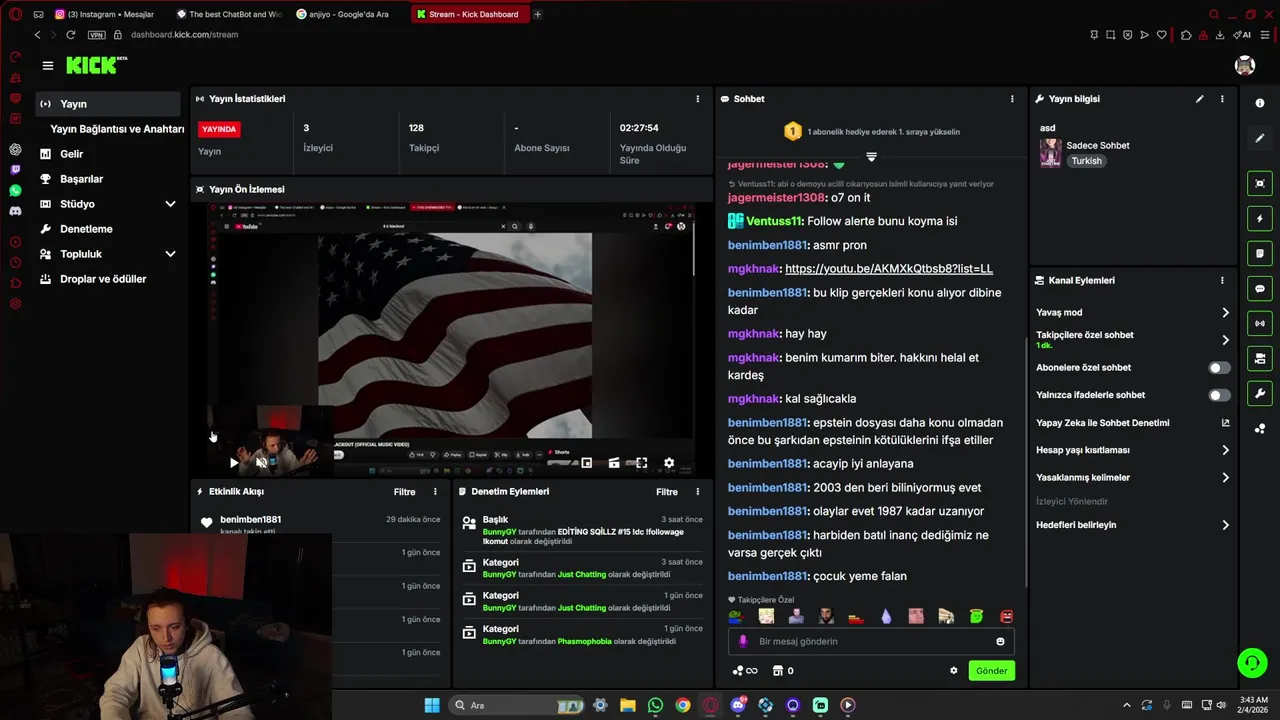
Task: Open Windows Start button
Action: 432,705
